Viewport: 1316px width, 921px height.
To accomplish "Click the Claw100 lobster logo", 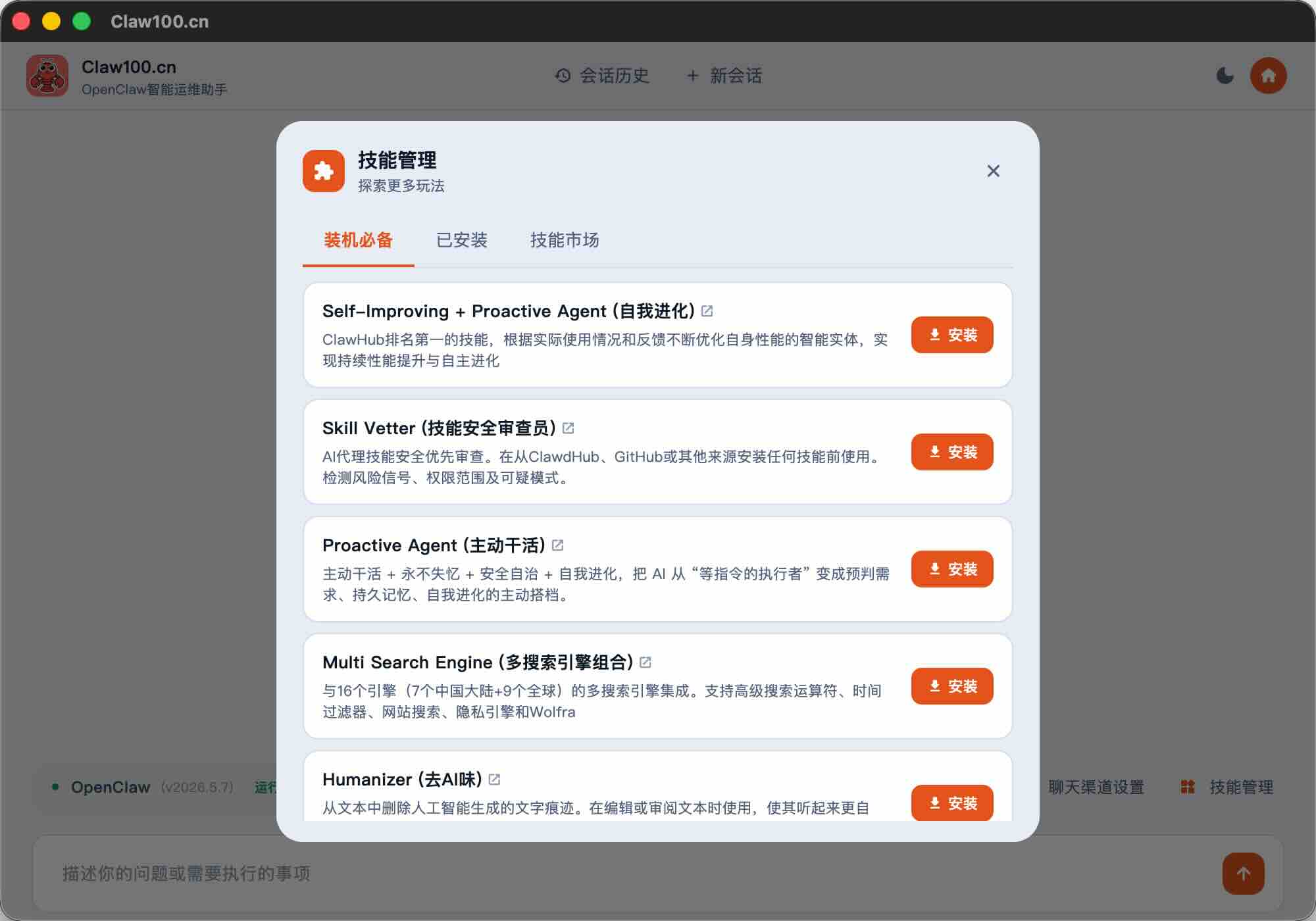I will tap(47, 76).
